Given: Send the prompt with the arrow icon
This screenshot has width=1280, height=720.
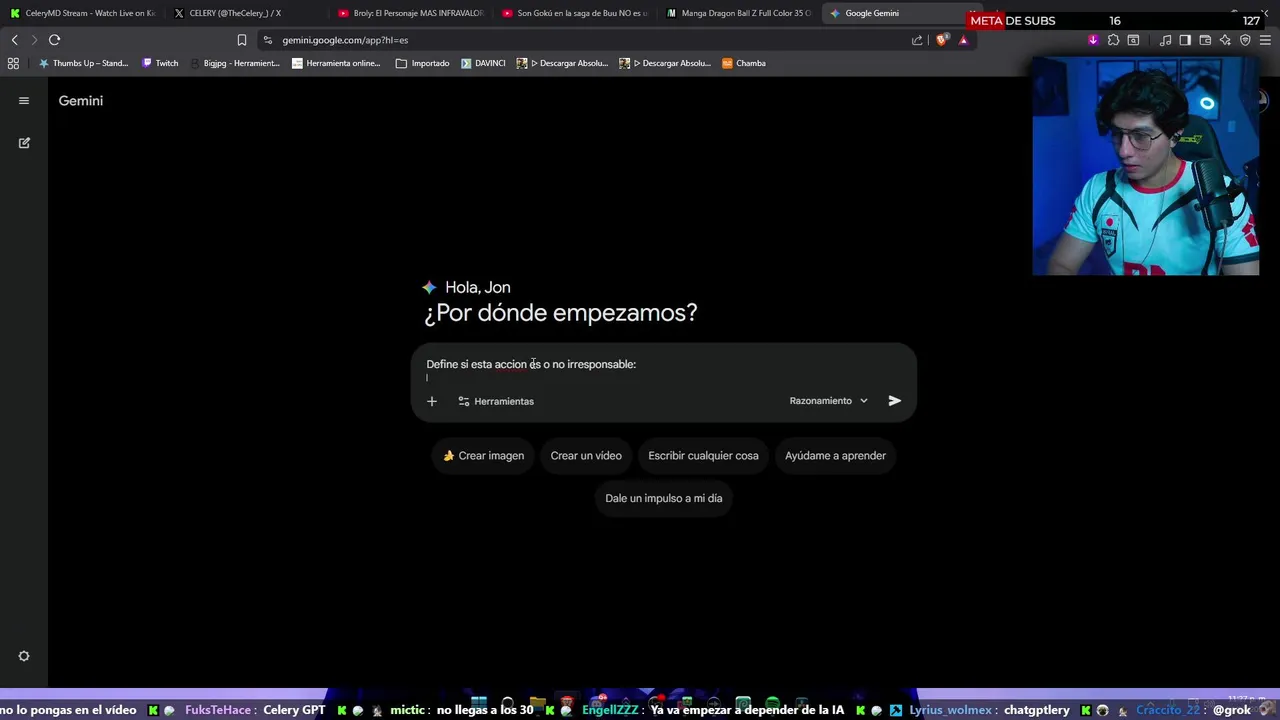Looking at the screenshot, I should click(x=895, y=401).
